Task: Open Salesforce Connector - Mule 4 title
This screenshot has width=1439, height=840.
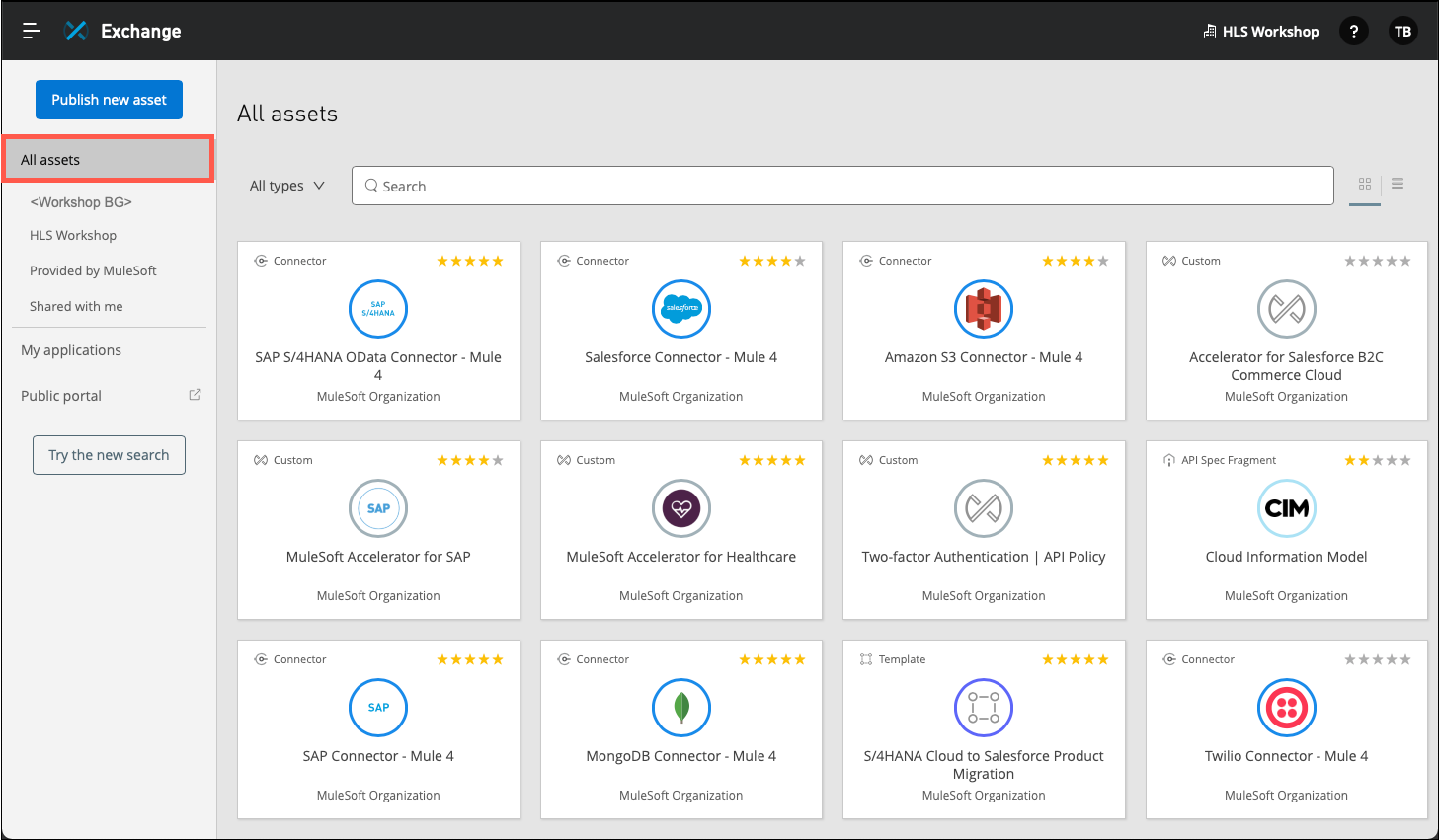Action: (681, 357)
